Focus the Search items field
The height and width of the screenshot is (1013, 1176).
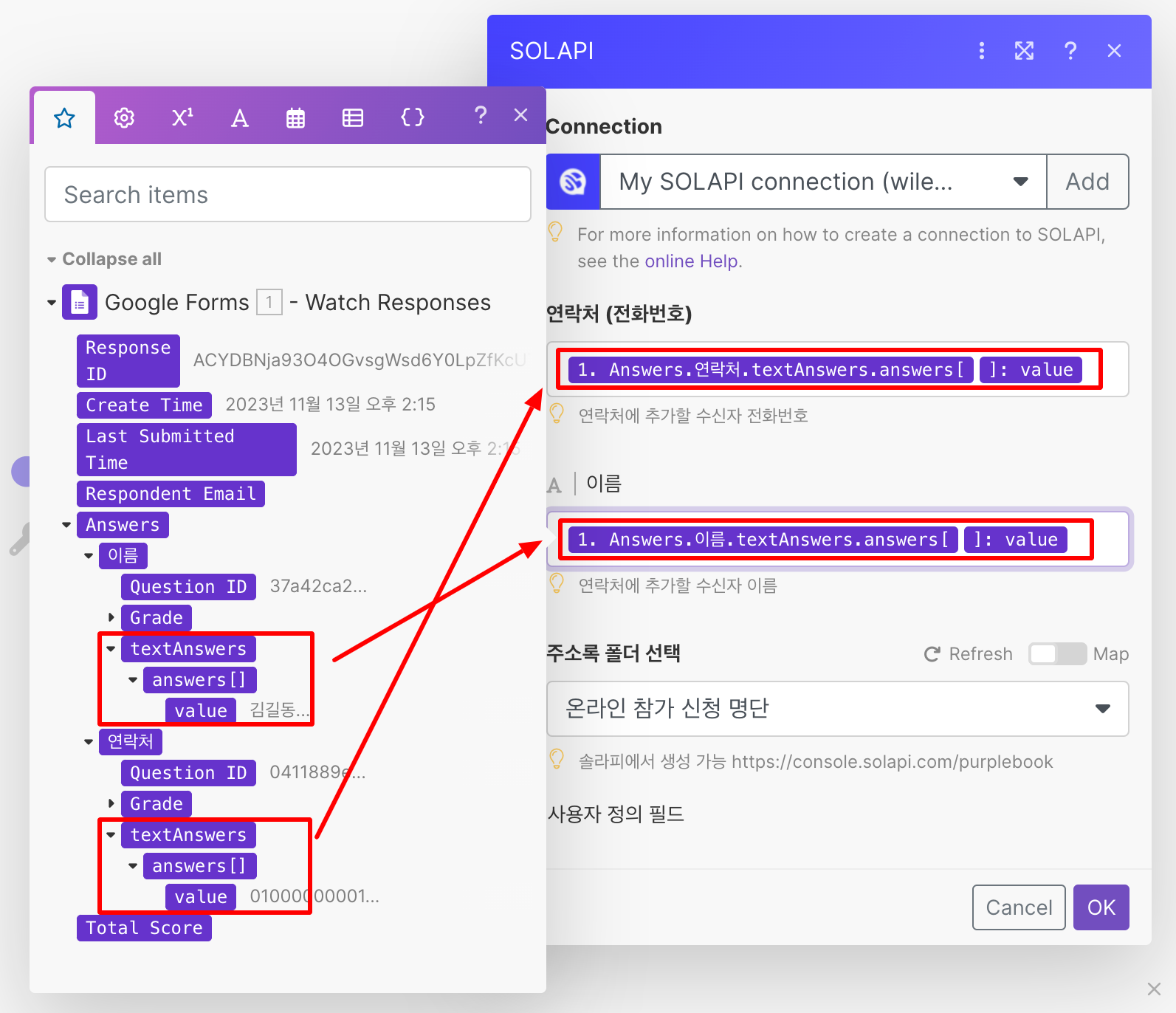point(288,194)
